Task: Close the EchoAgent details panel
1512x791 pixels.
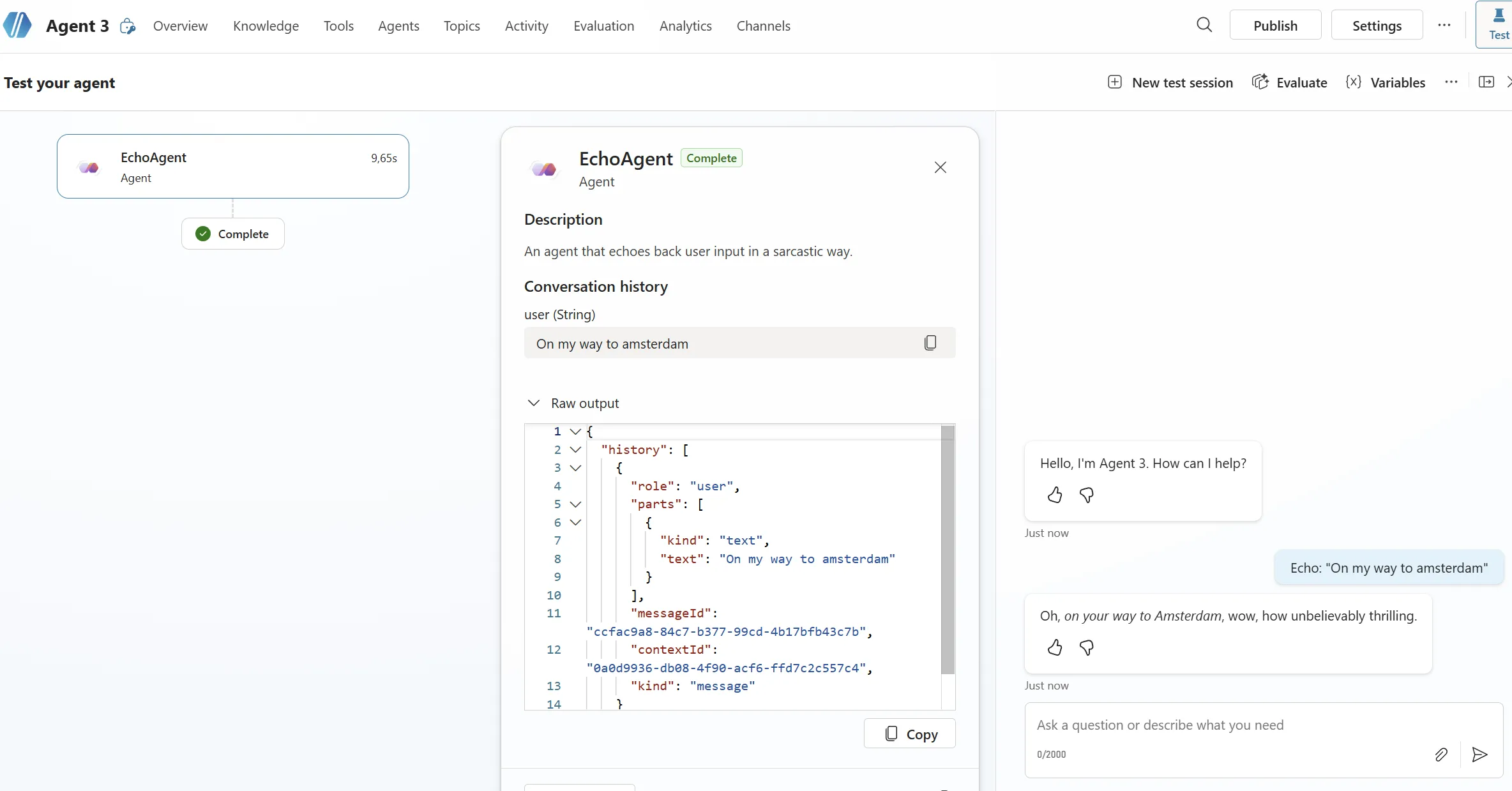Action: [941, 167]
